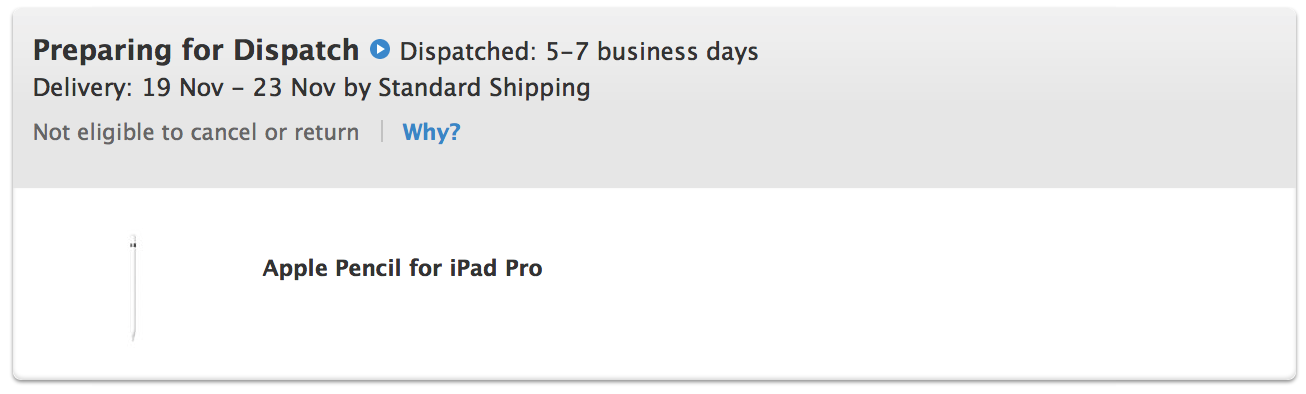Viewport: 1306px width, 394px height.
Task: Click the divider line before the Why? link
Action: (381, 132)
